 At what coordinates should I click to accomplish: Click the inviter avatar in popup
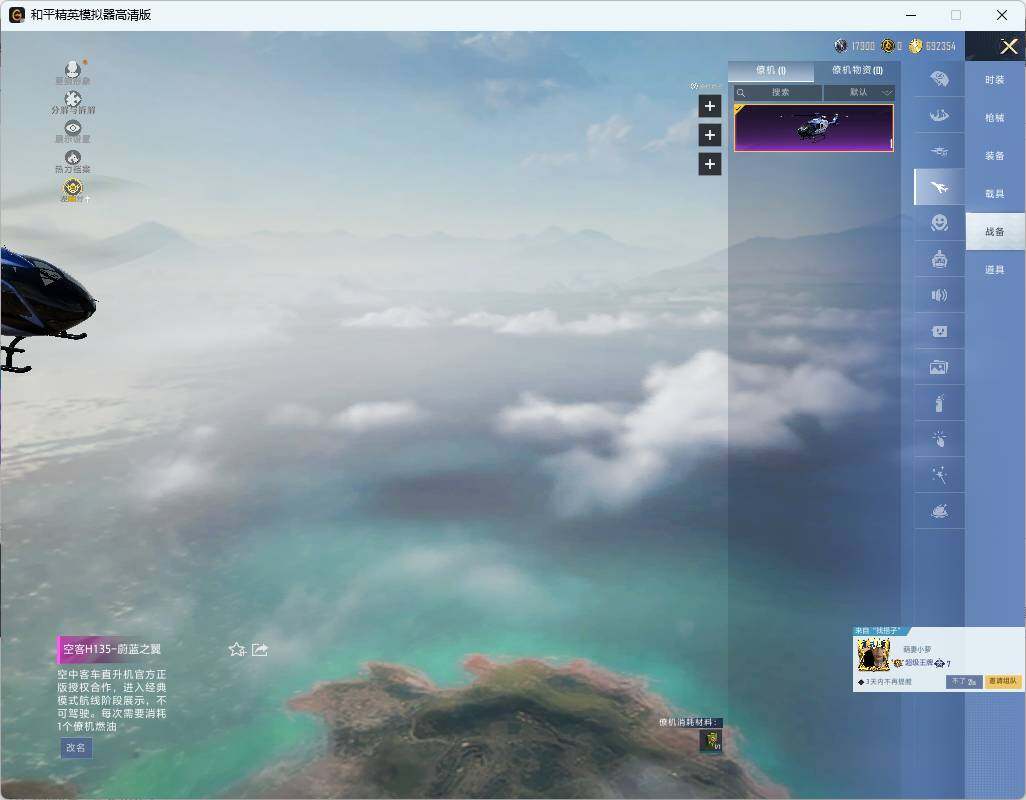(874, 655)
